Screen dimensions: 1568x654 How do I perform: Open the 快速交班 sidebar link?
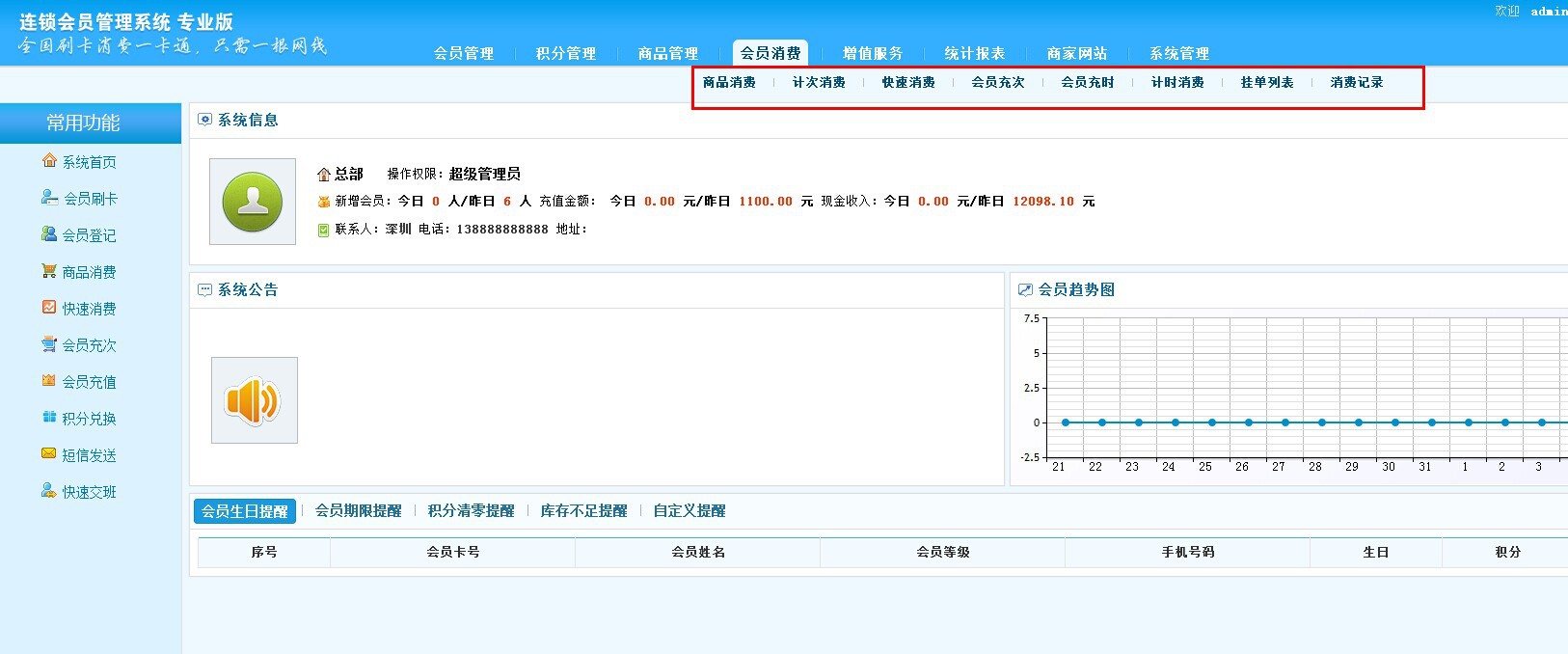[90, 492]
